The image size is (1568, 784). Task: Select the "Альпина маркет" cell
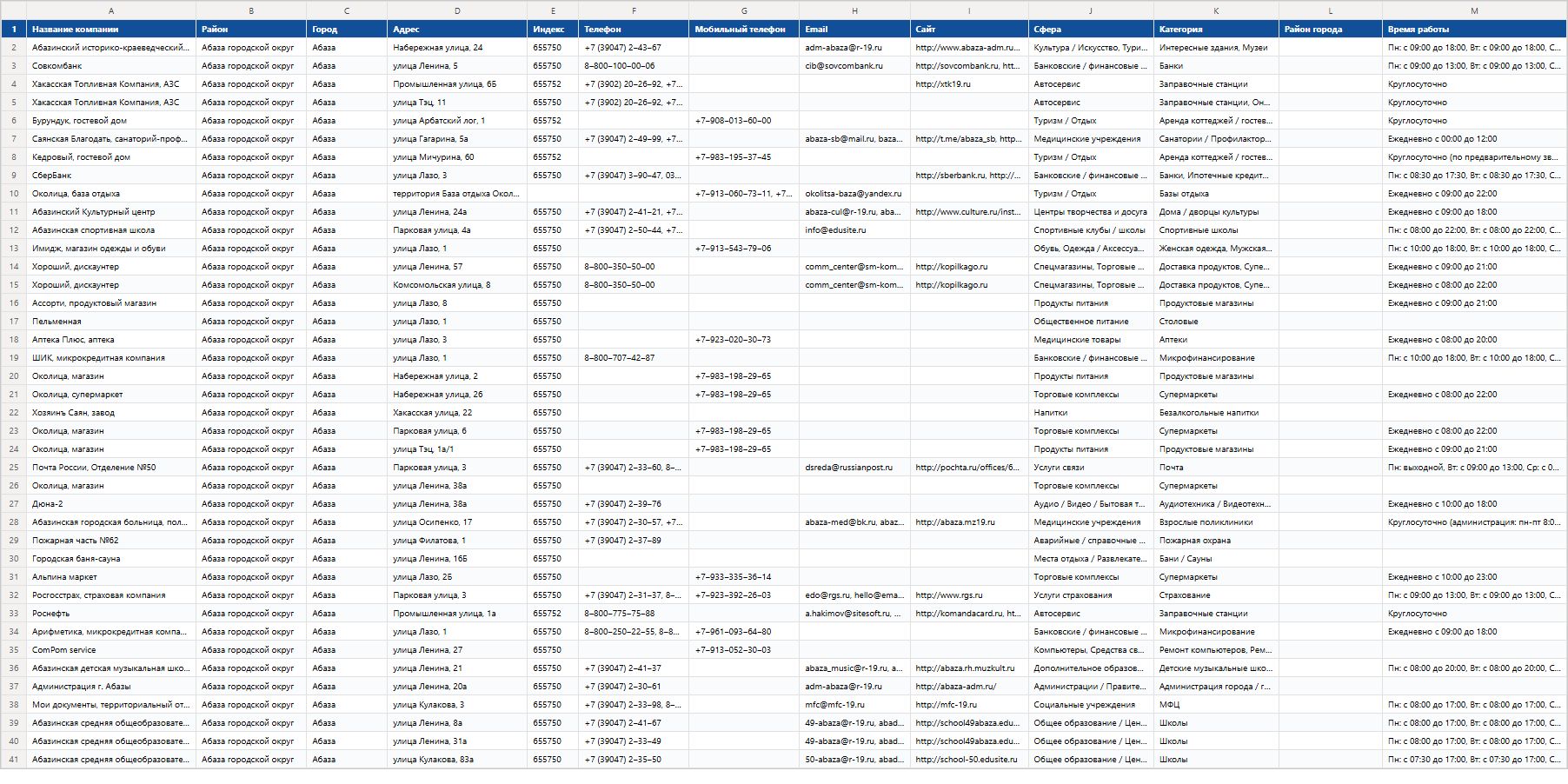[111, 577]
